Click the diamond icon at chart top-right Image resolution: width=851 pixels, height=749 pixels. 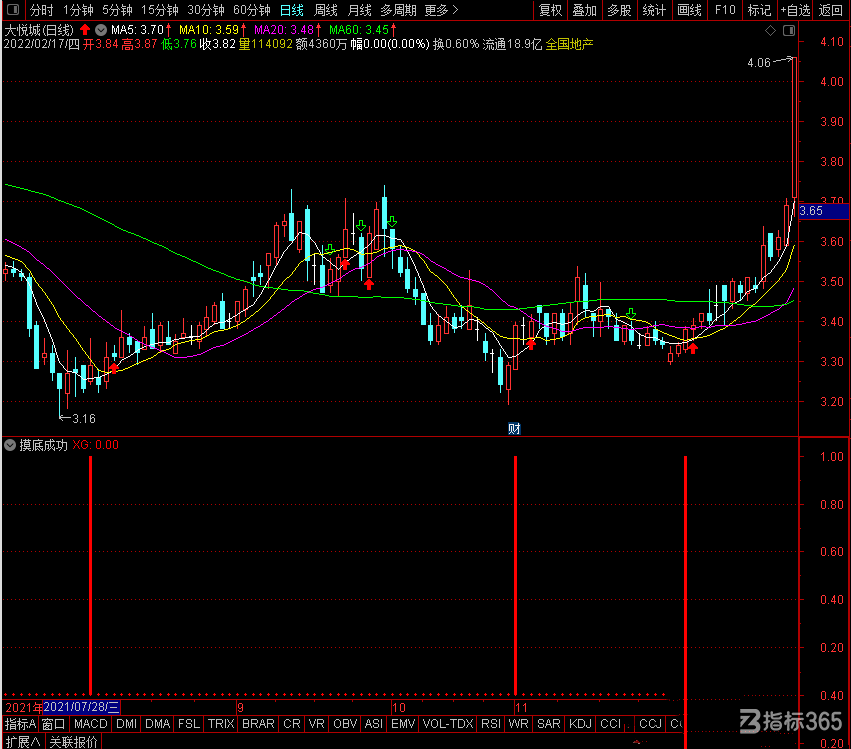coord(770,30)
